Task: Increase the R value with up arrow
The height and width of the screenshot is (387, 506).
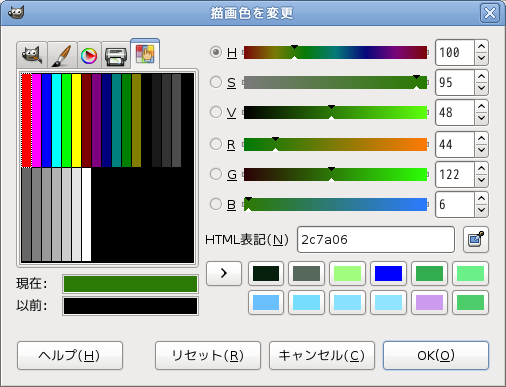Action: pyautogui.click(x=481, y=139)
